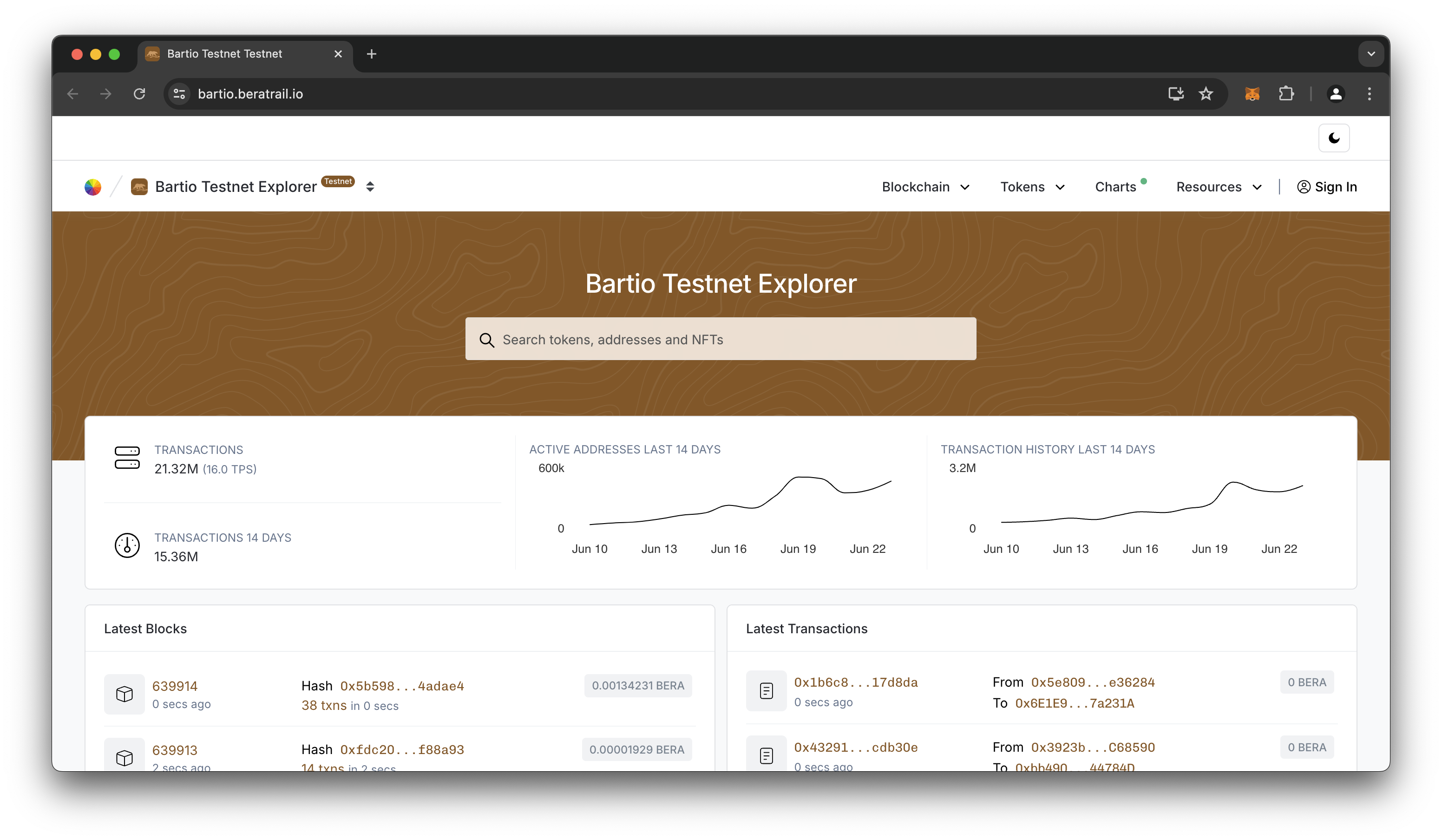The height and width of the screenshot is (840, 1442).
Task: Click the Latest Blocks heading
Action: [145, 628]
